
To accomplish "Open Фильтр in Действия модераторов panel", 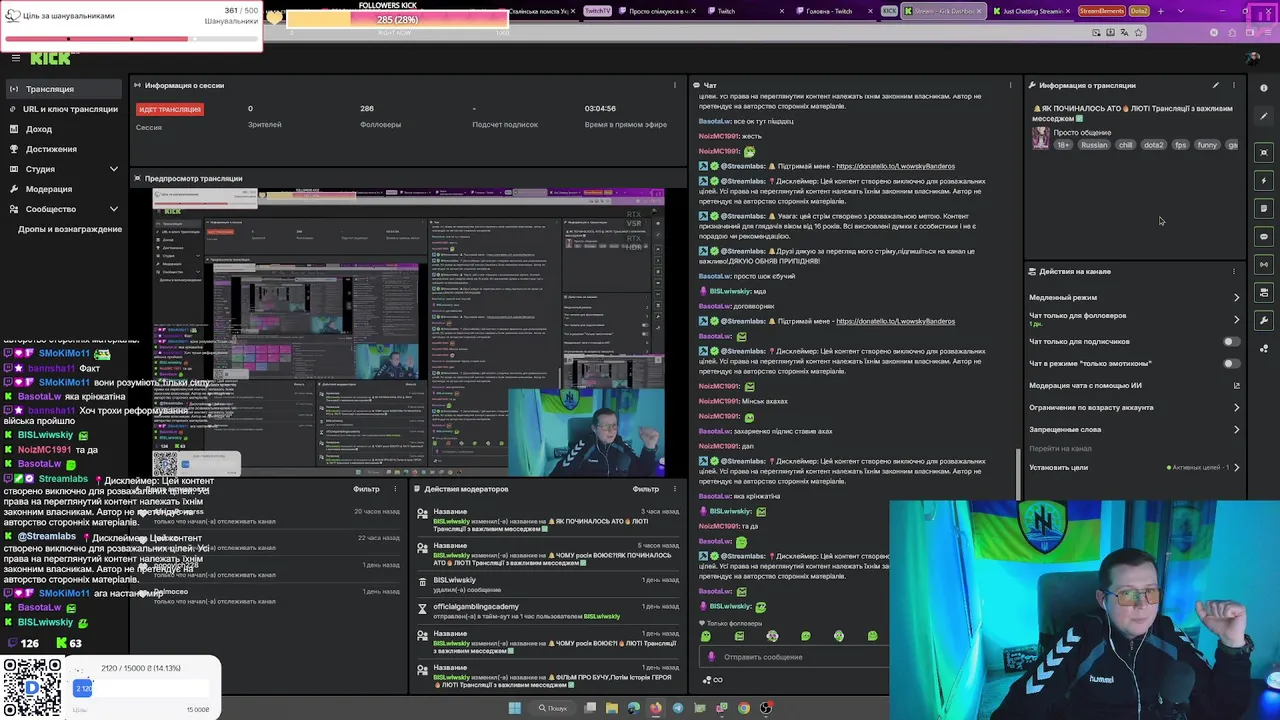I will [x=646, y=489].
